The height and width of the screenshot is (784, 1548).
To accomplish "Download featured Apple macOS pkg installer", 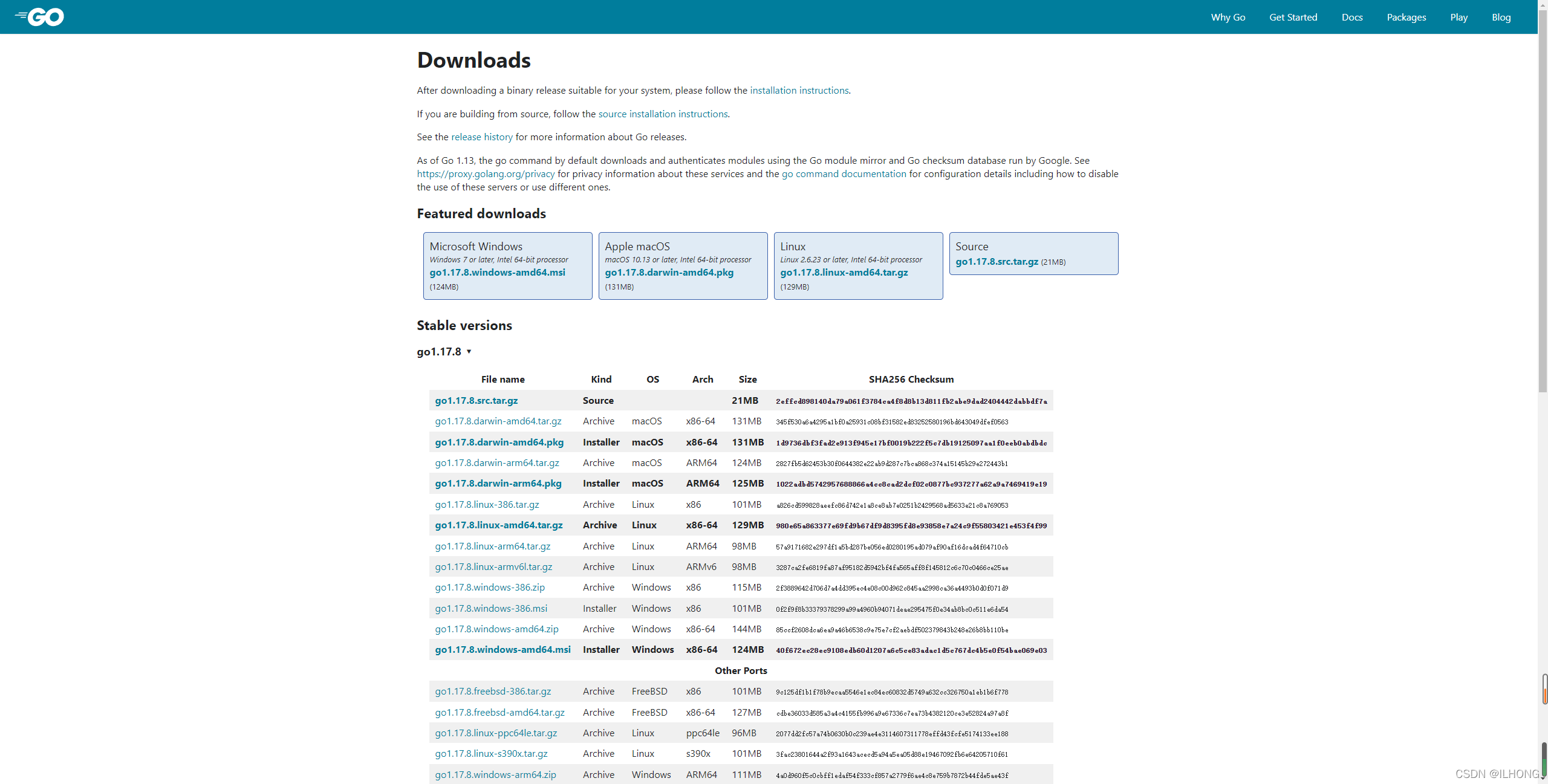I will pos(669,273).
